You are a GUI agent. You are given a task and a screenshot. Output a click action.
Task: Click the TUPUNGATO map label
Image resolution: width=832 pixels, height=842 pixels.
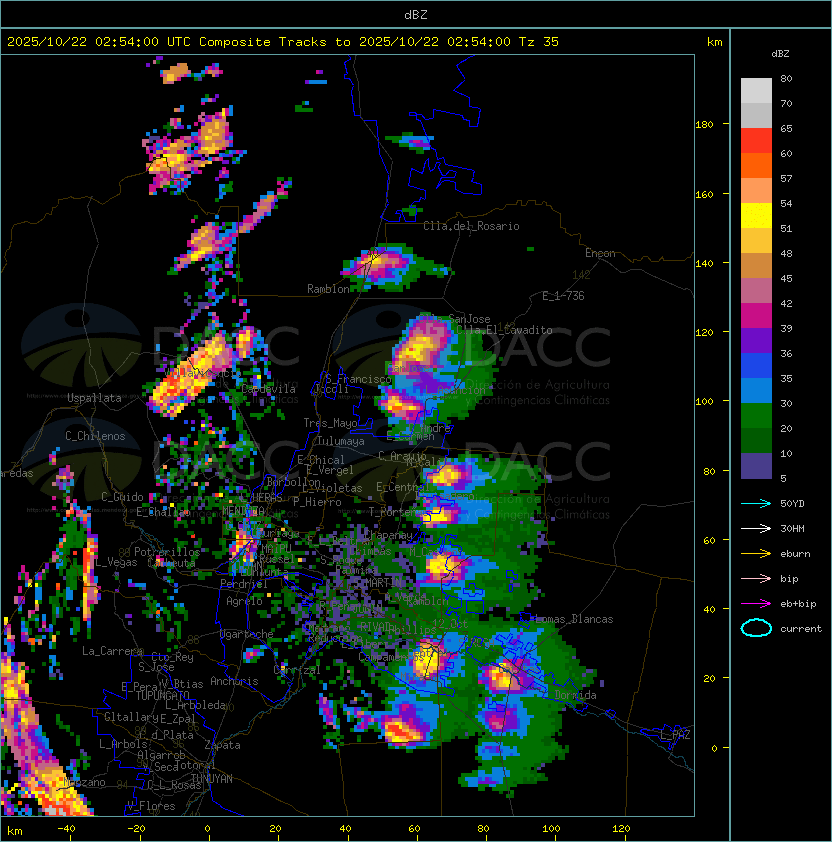tap(162, 695)
